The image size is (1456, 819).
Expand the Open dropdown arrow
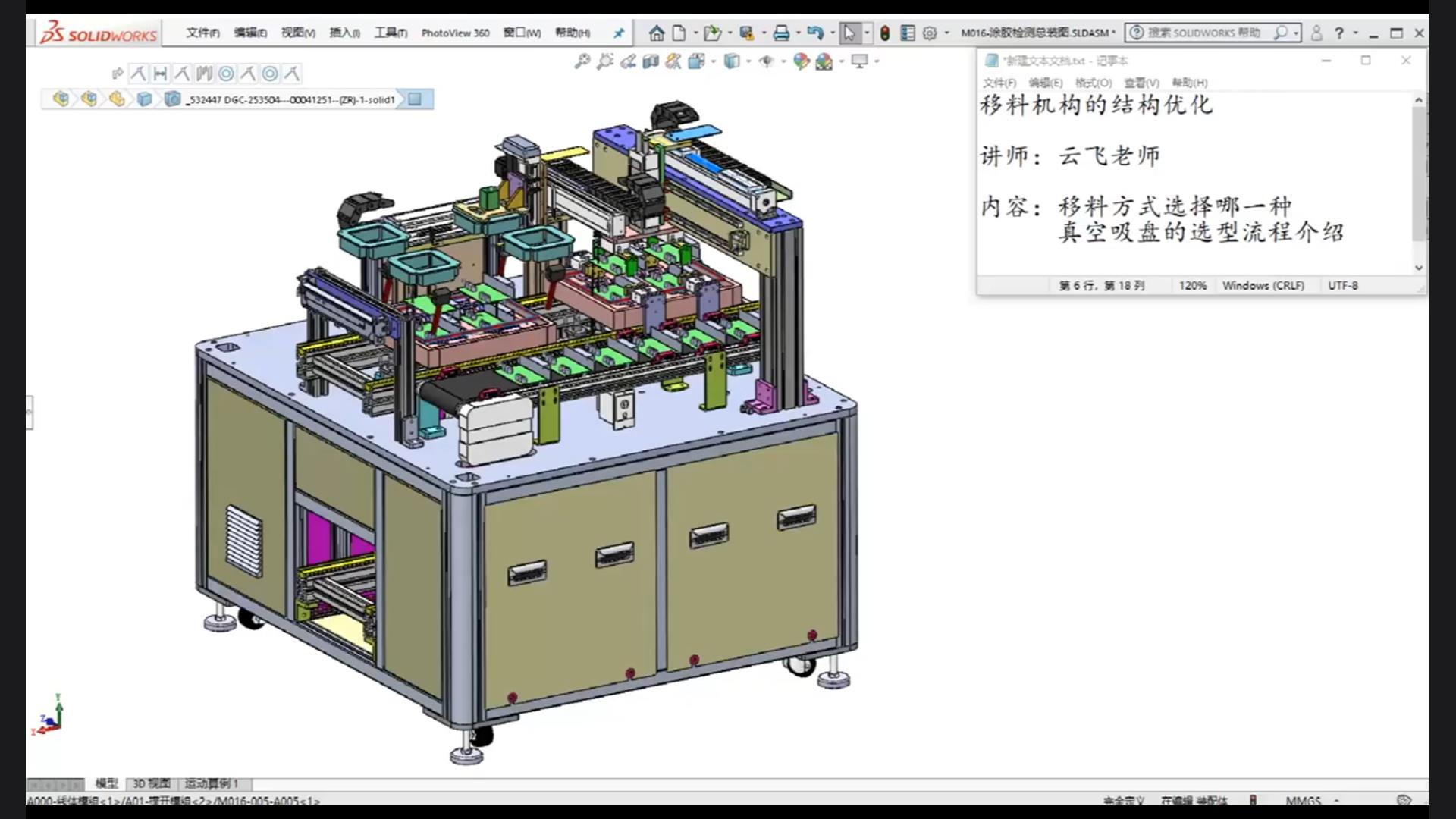click(x=730, y=33)
